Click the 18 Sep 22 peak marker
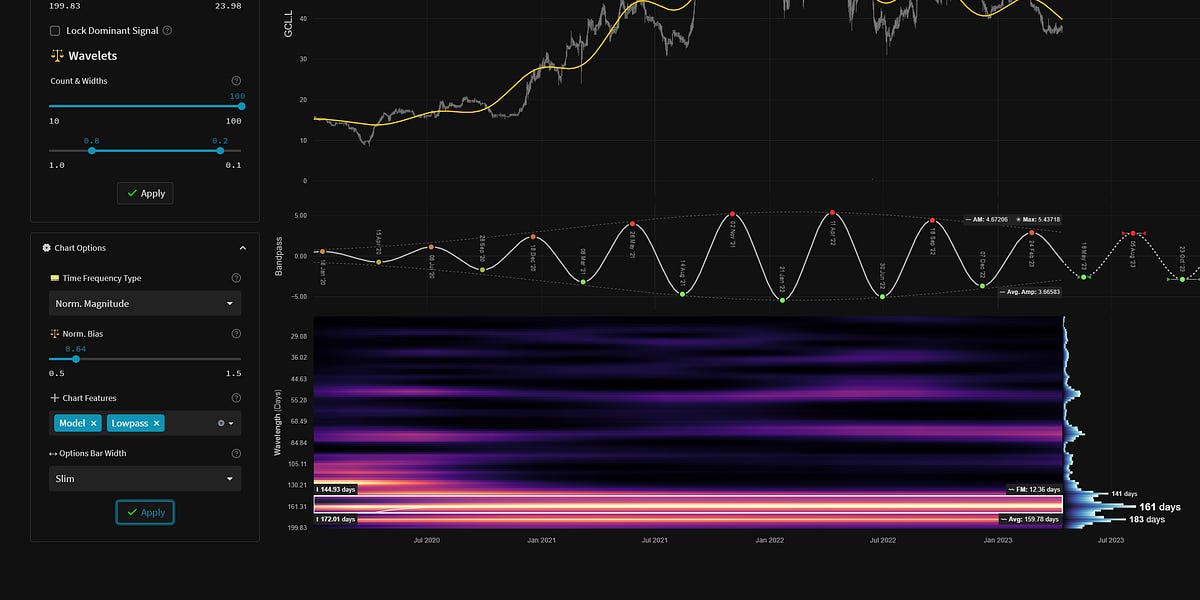This screenshot has height=600, width=1200. click(932, 220)
